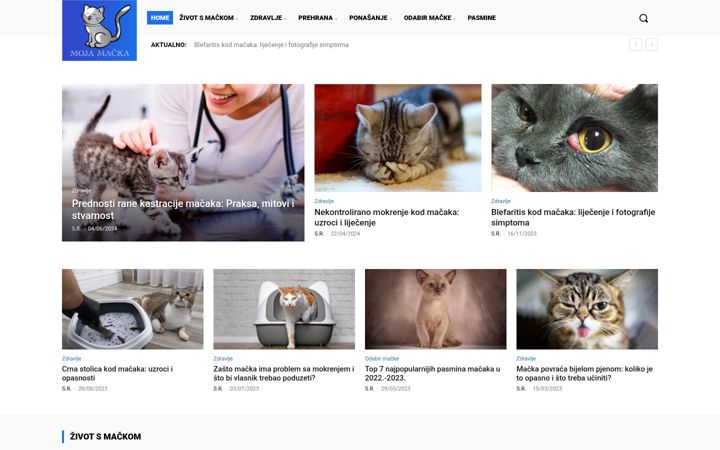The width and height of the screenshot is (720, 450).
Task: Click the AKTUALNO ticker label
Action: [x=169, y=45]
